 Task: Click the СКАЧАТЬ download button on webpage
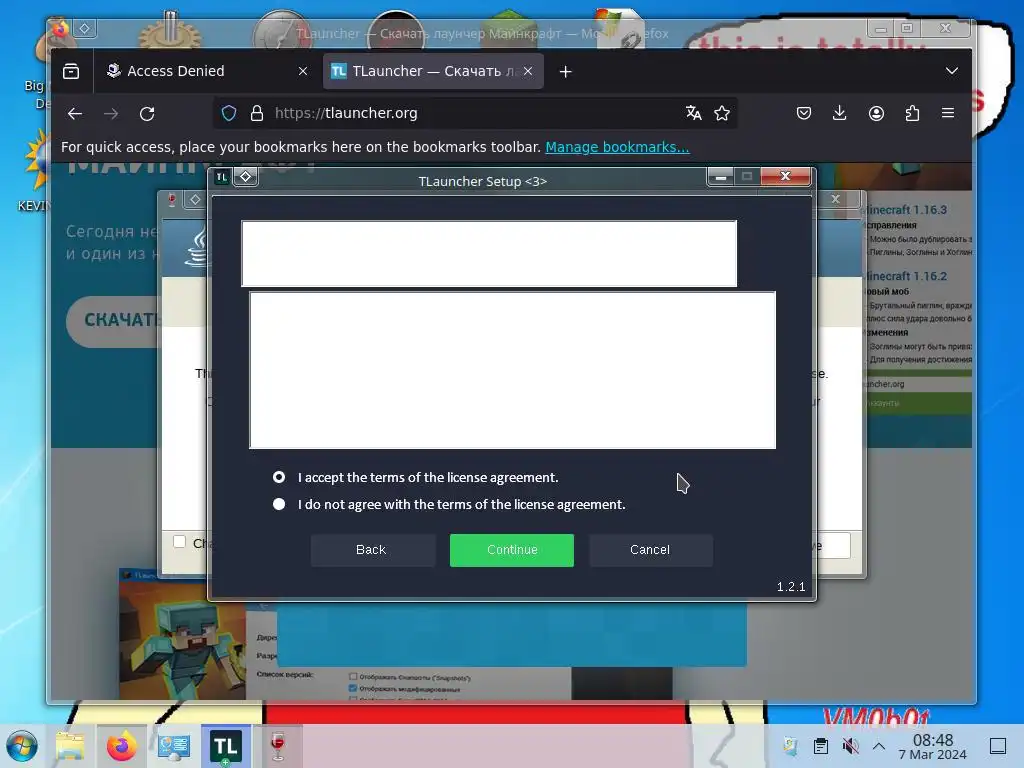(x=116, y=320)
